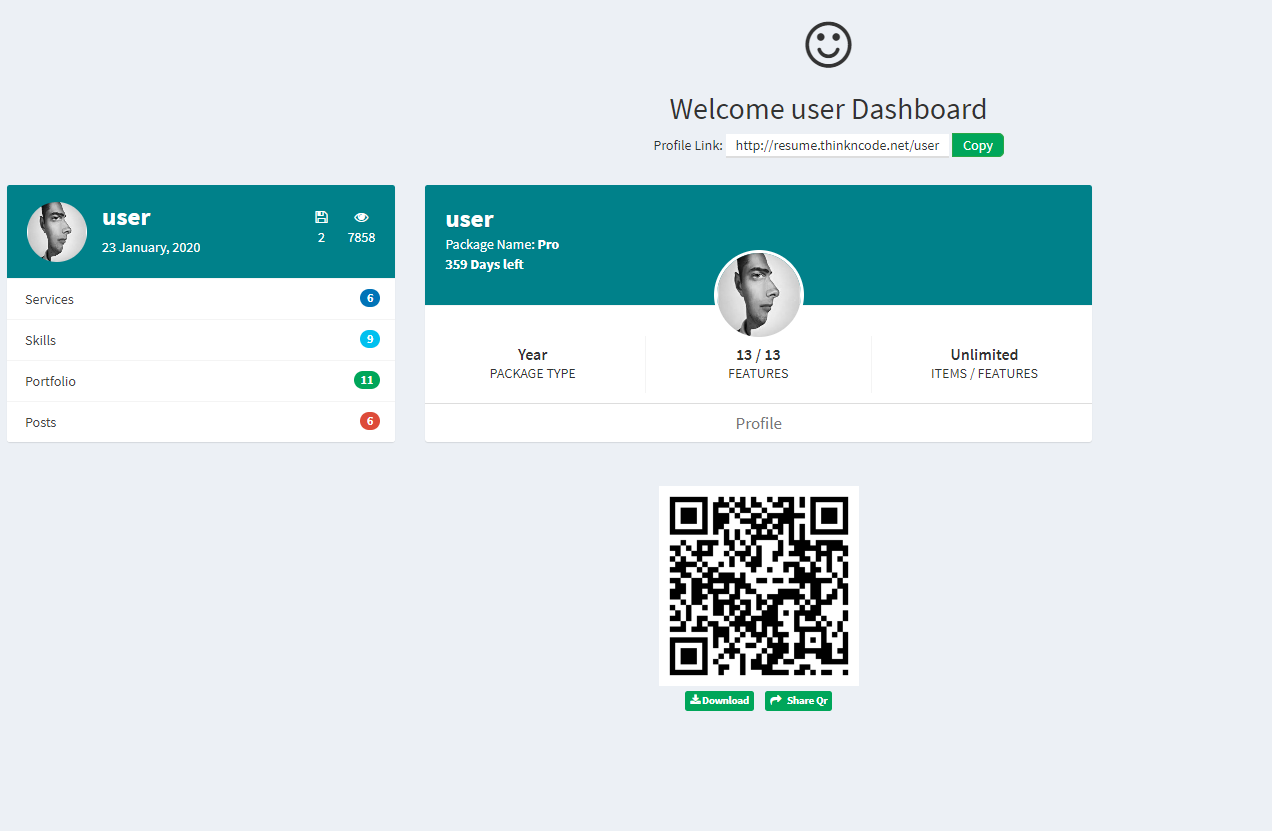The image size is (1272, 831).
Task: Click the views count 7858
Action: (x=361, y=237)
